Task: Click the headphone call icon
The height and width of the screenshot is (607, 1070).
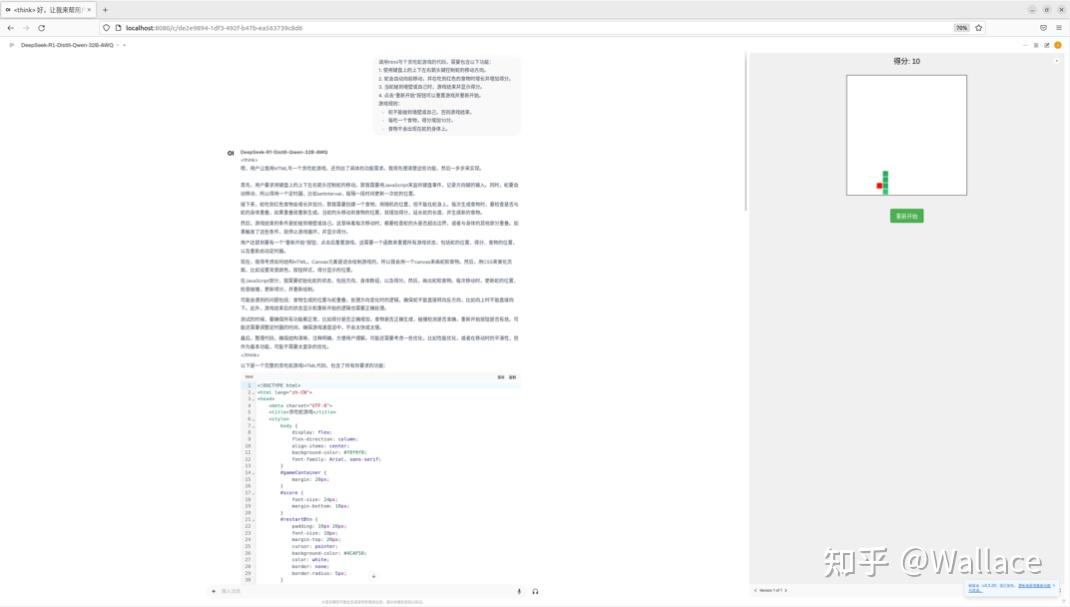Action: 535,591
